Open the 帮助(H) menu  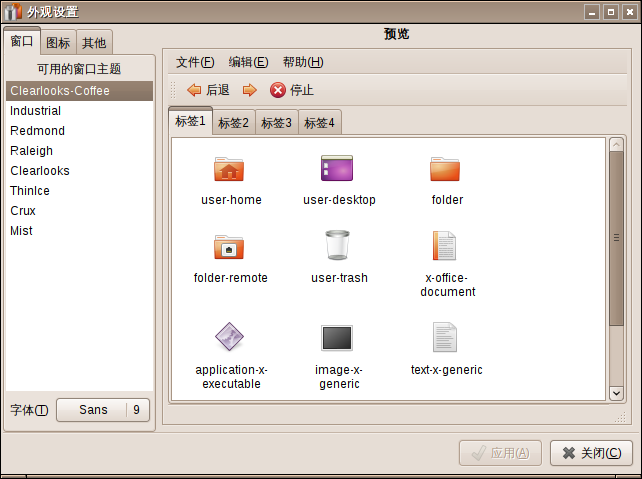[303, 62]
